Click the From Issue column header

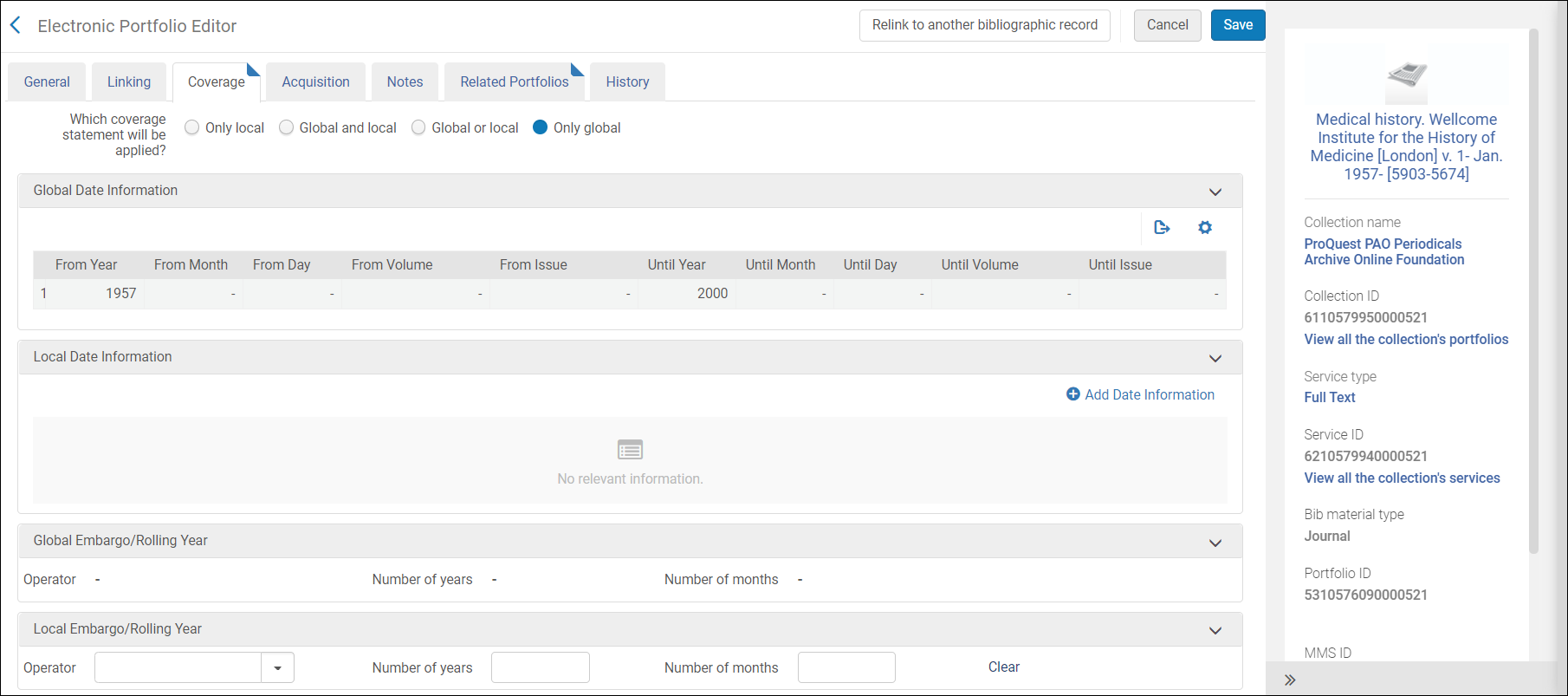533,264
